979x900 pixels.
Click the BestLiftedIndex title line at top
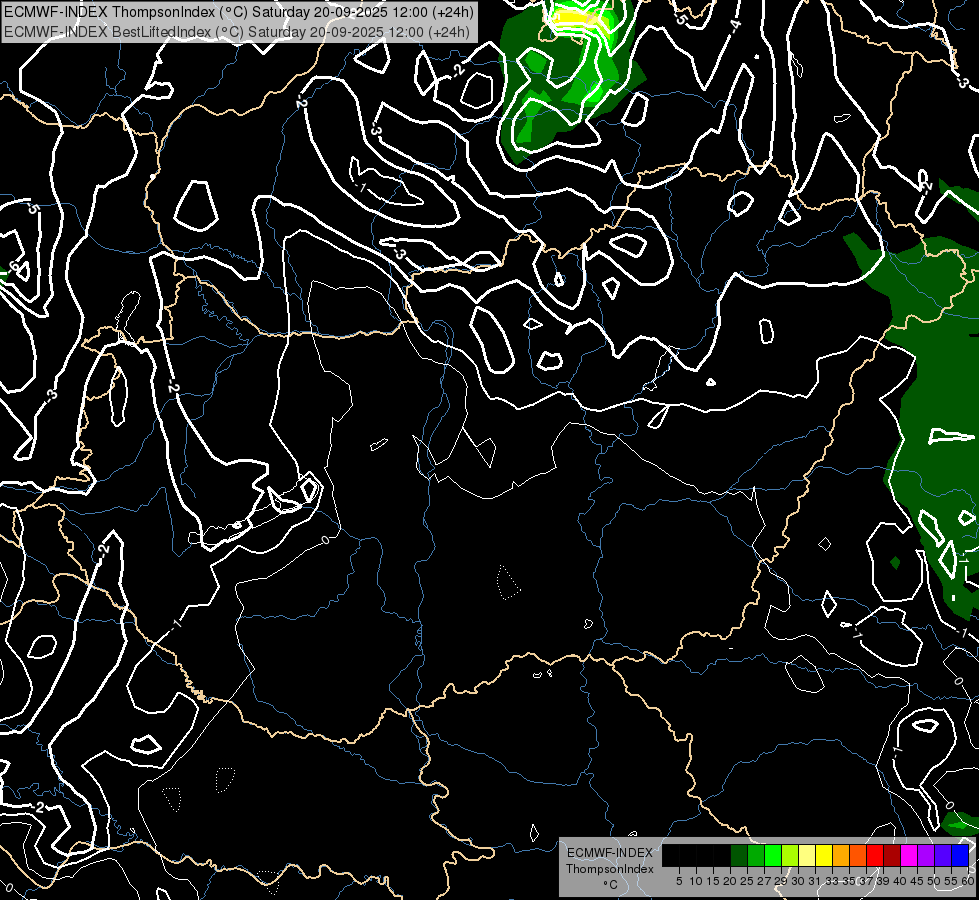(x=237, y=31)
